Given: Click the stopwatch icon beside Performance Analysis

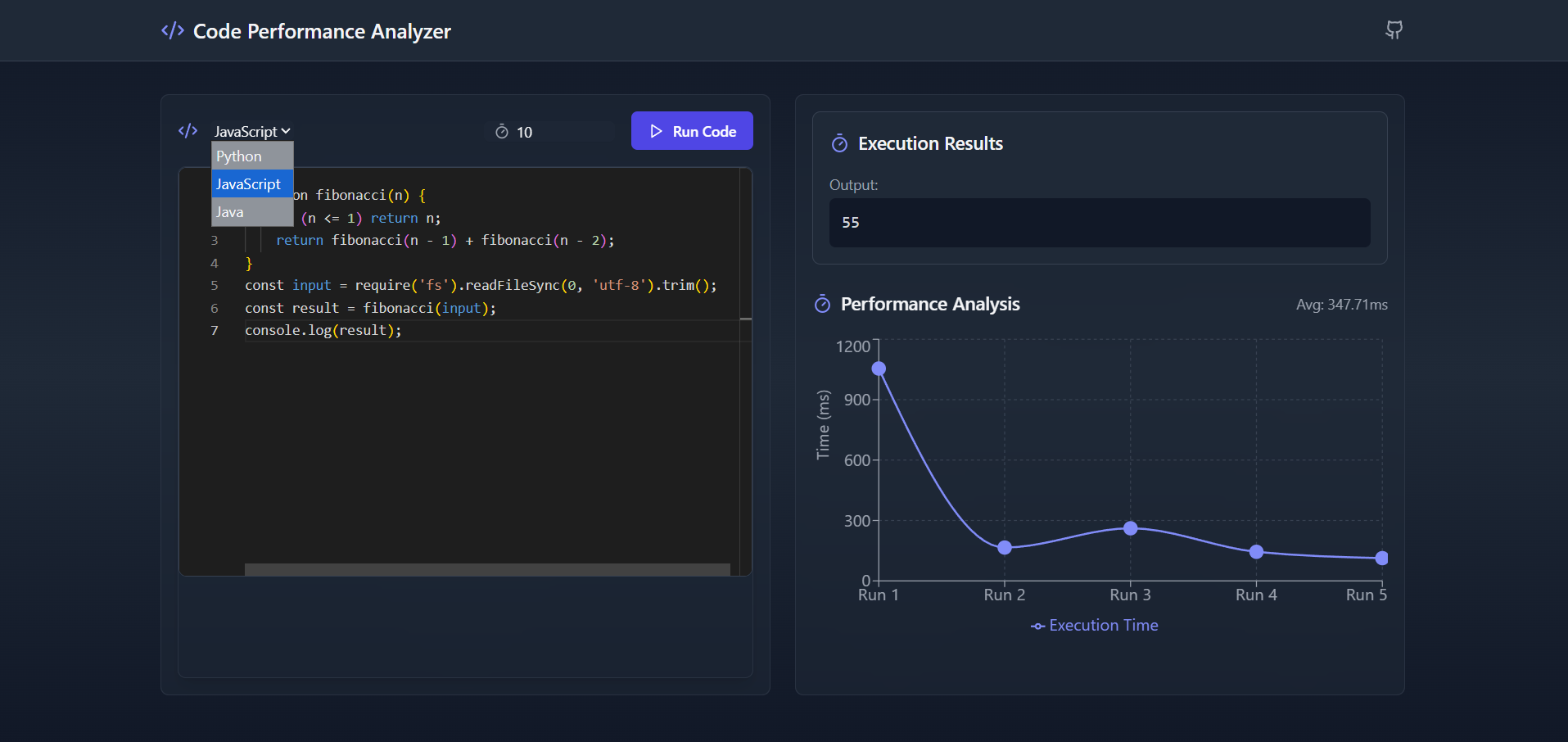Looking at the screenshot, I should (x=822, y=304).
